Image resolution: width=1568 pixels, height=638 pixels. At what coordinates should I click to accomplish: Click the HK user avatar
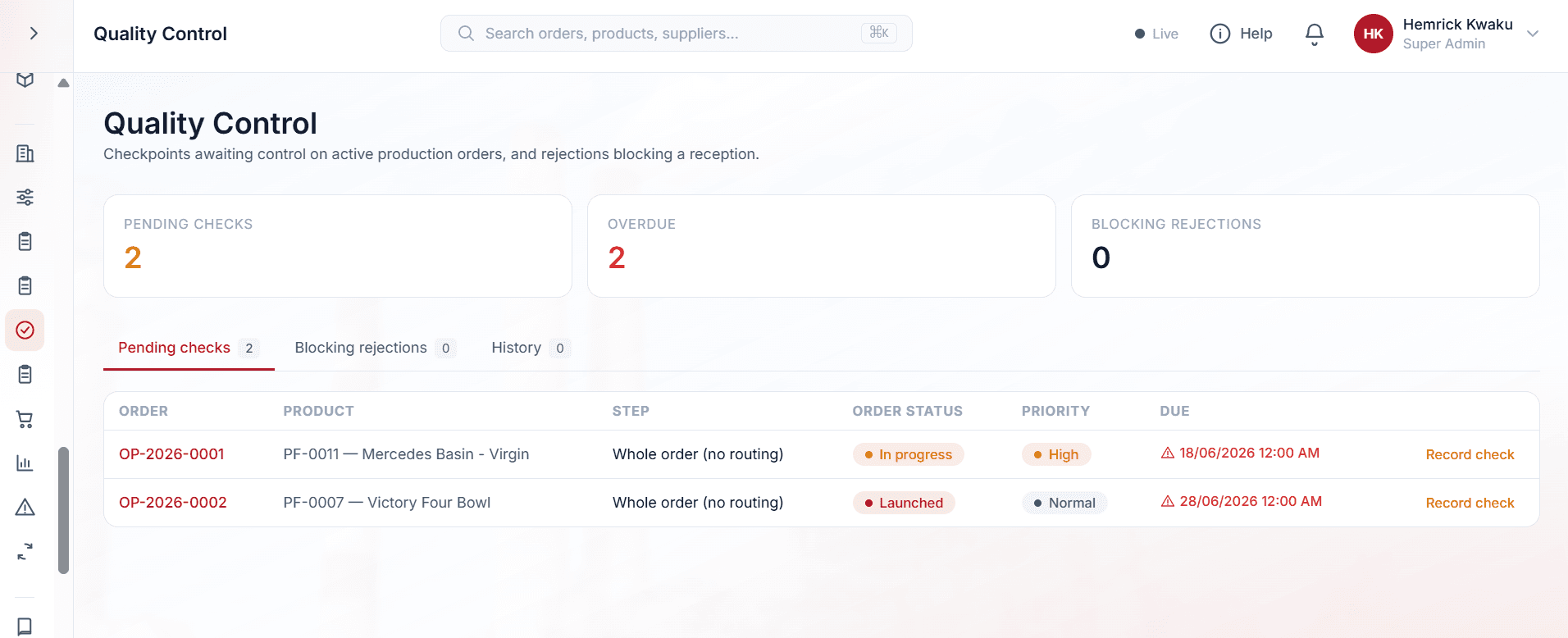pyautogui.click(x=1374, y=34)
